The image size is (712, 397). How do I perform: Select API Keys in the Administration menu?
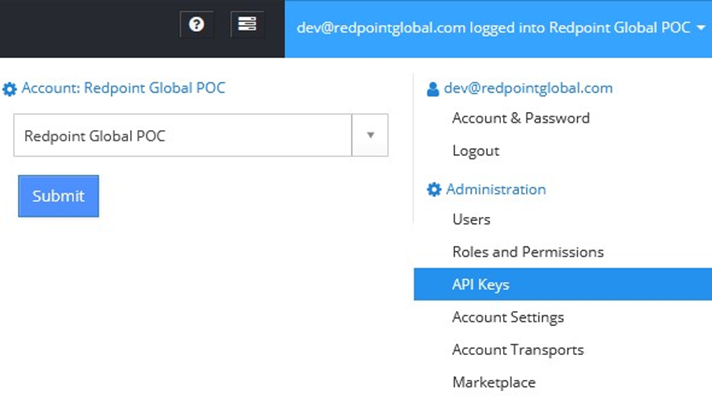coord(563,284)
